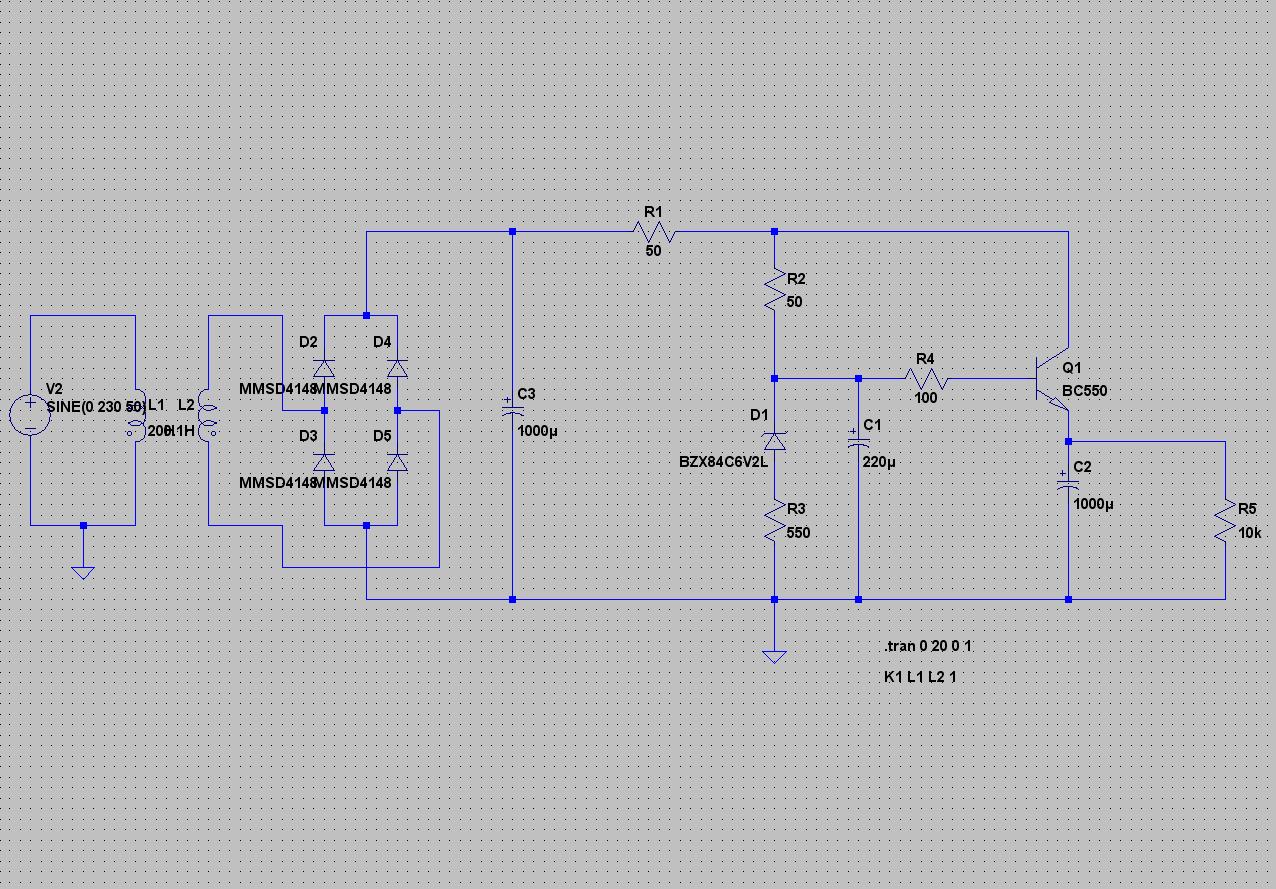
Task: Click the D3 diode symbol
Action: [x=324, y=462]
